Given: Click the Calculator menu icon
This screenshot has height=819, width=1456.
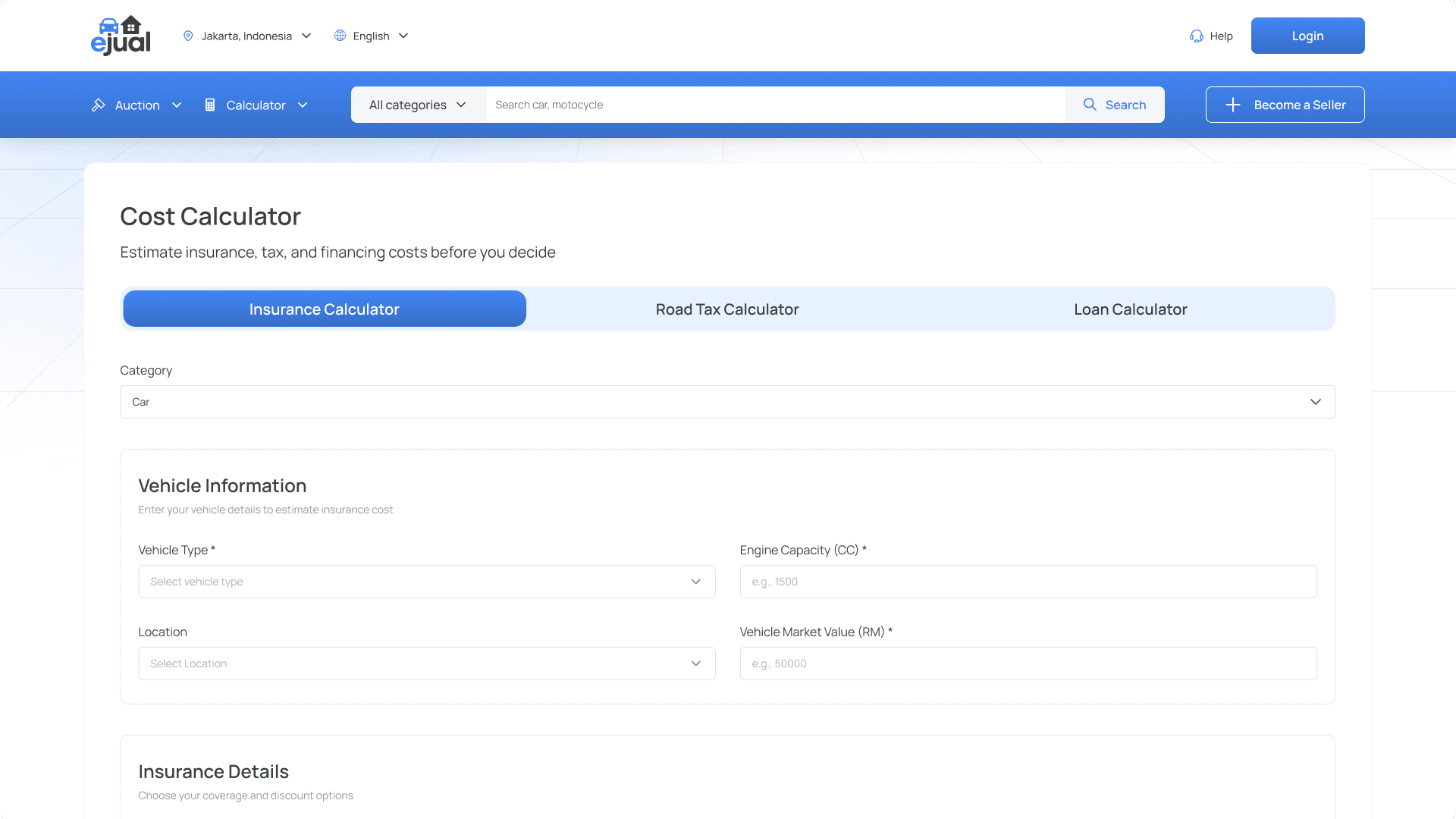Looking at the screenshot, I should (x=210, y=105).
